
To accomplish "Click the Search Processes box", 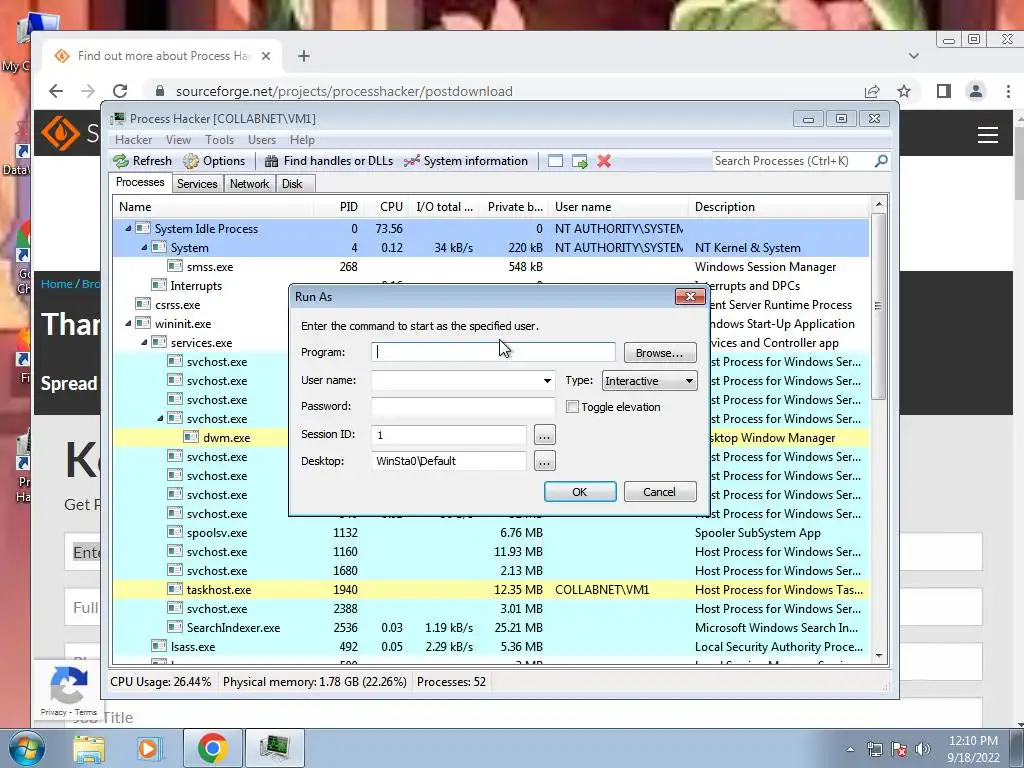I will [x=792, y=161].
